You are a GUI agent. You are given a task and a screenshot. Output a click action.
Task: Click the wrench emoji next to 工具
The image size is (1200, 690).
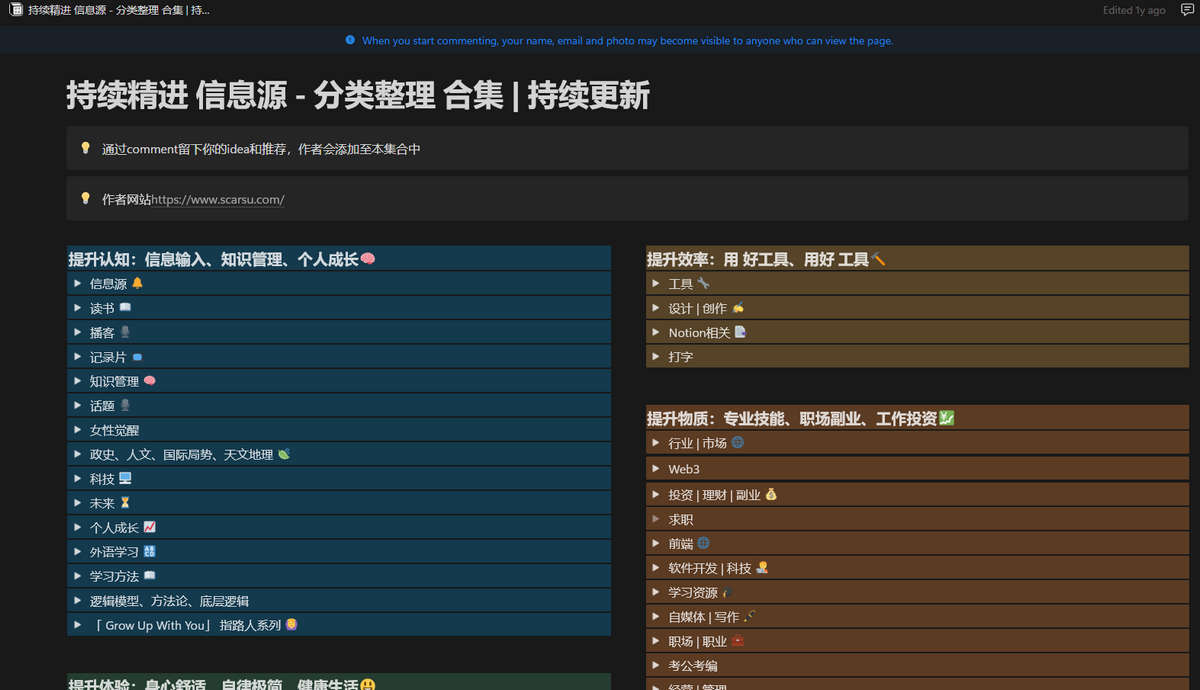703,283
